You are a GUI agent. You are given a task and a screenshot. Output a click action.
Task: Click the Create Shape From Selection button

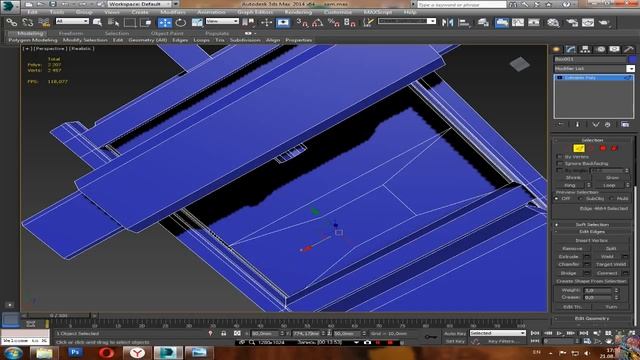coord(591,281)
